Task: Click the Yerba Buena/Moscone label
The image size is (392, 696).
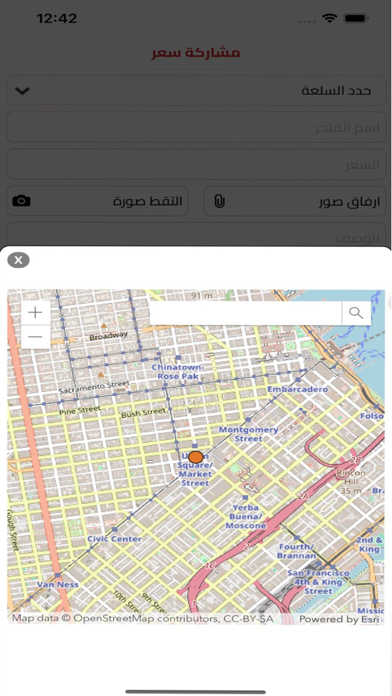Action: 245,517
